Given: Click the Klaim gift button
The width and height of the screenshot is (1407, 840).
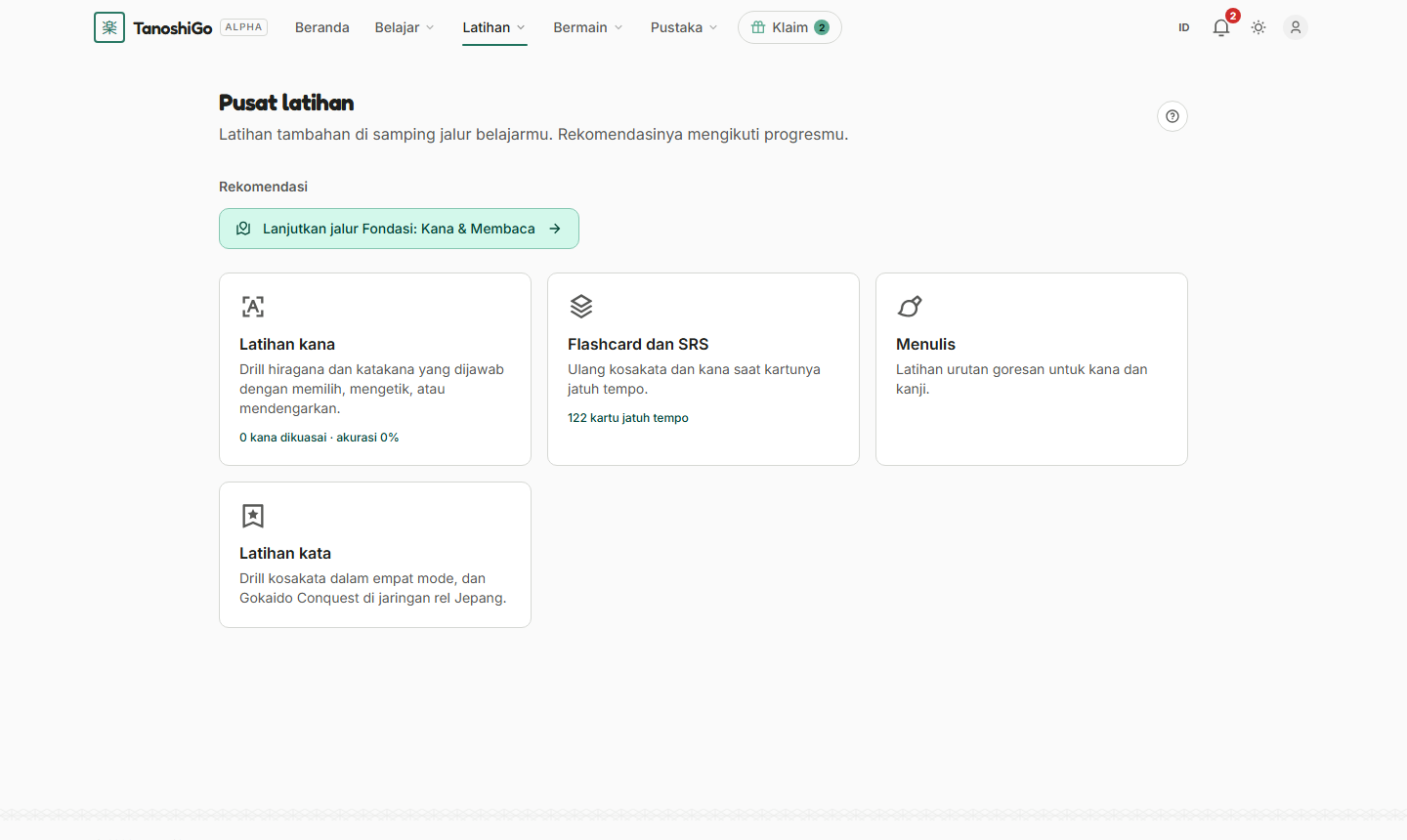Looking at the screenshot, I should (x=789, y=27).
